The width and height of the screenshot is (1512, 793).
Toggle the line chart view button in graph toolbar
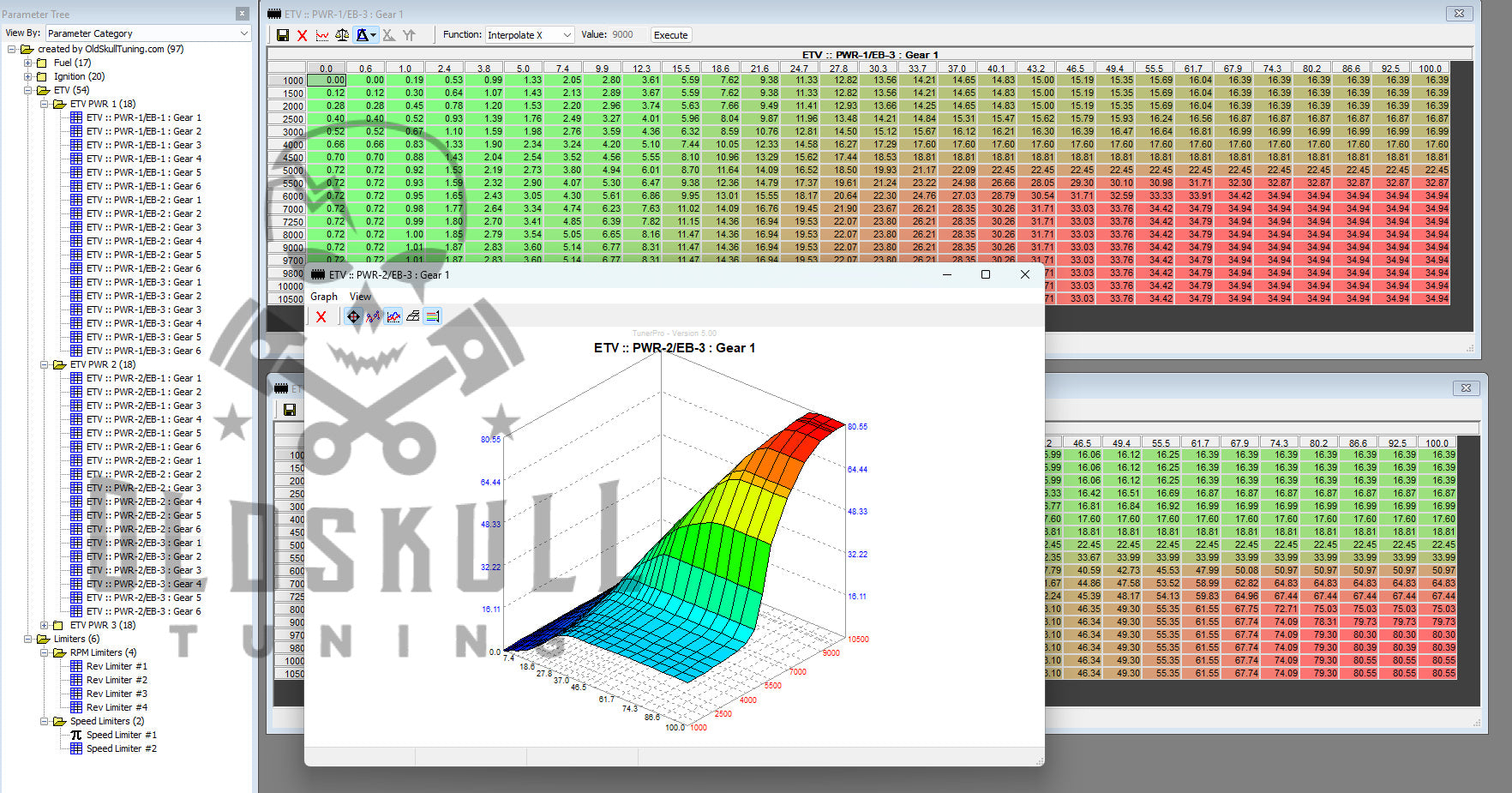click(393, 317)
